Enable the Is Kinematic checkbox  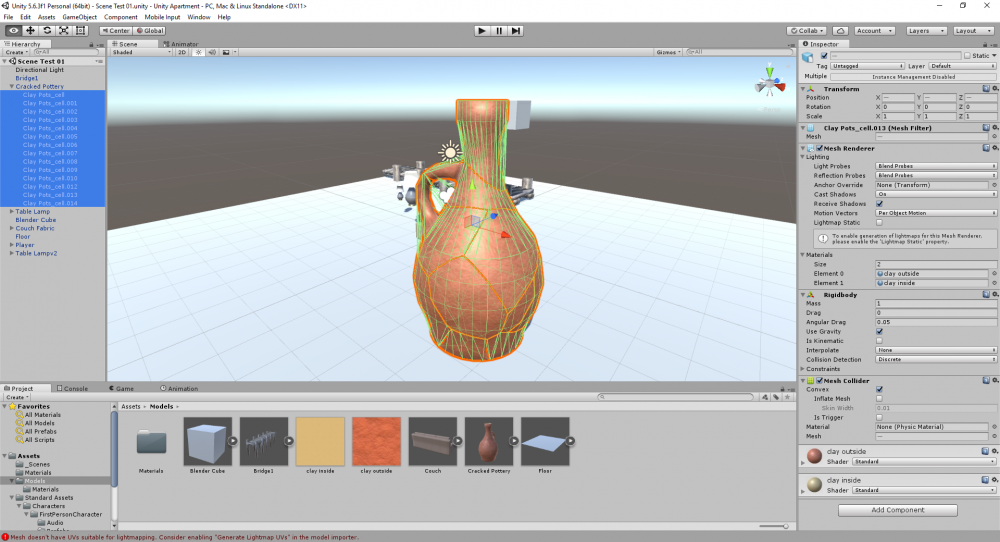[x=879, y=341]
